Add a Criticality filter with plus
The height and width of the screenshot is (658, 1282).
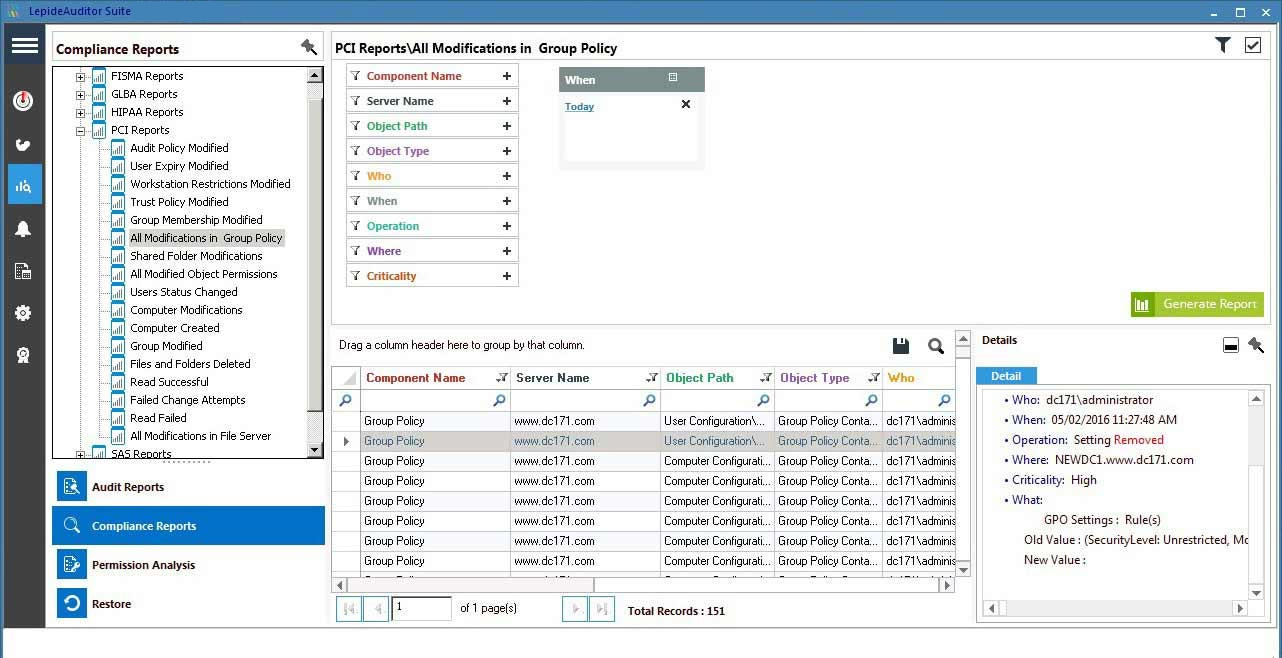(507, 276)
